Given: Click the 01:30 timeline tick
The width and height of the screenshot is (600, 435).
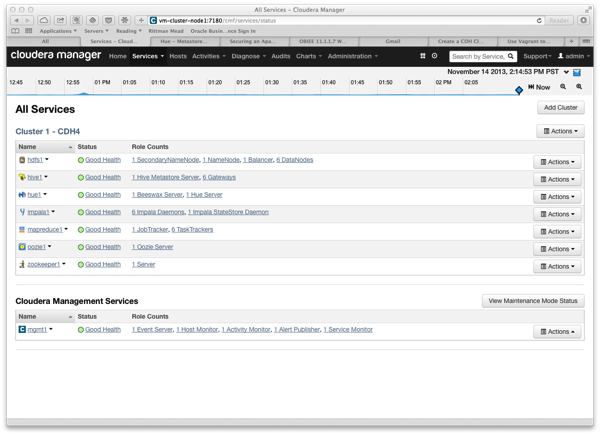Looking at the screenshot, I should pyautogui.click(x=272, y=82).
